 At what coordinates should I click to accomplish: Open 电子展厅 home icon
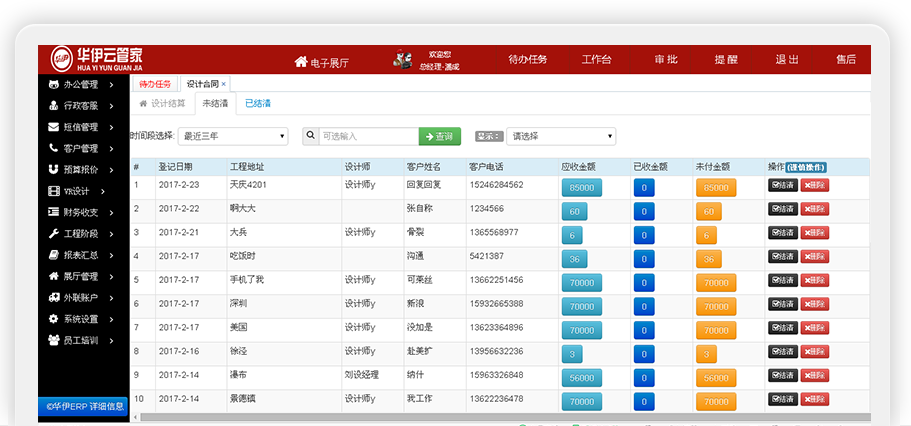coord(300,62)
